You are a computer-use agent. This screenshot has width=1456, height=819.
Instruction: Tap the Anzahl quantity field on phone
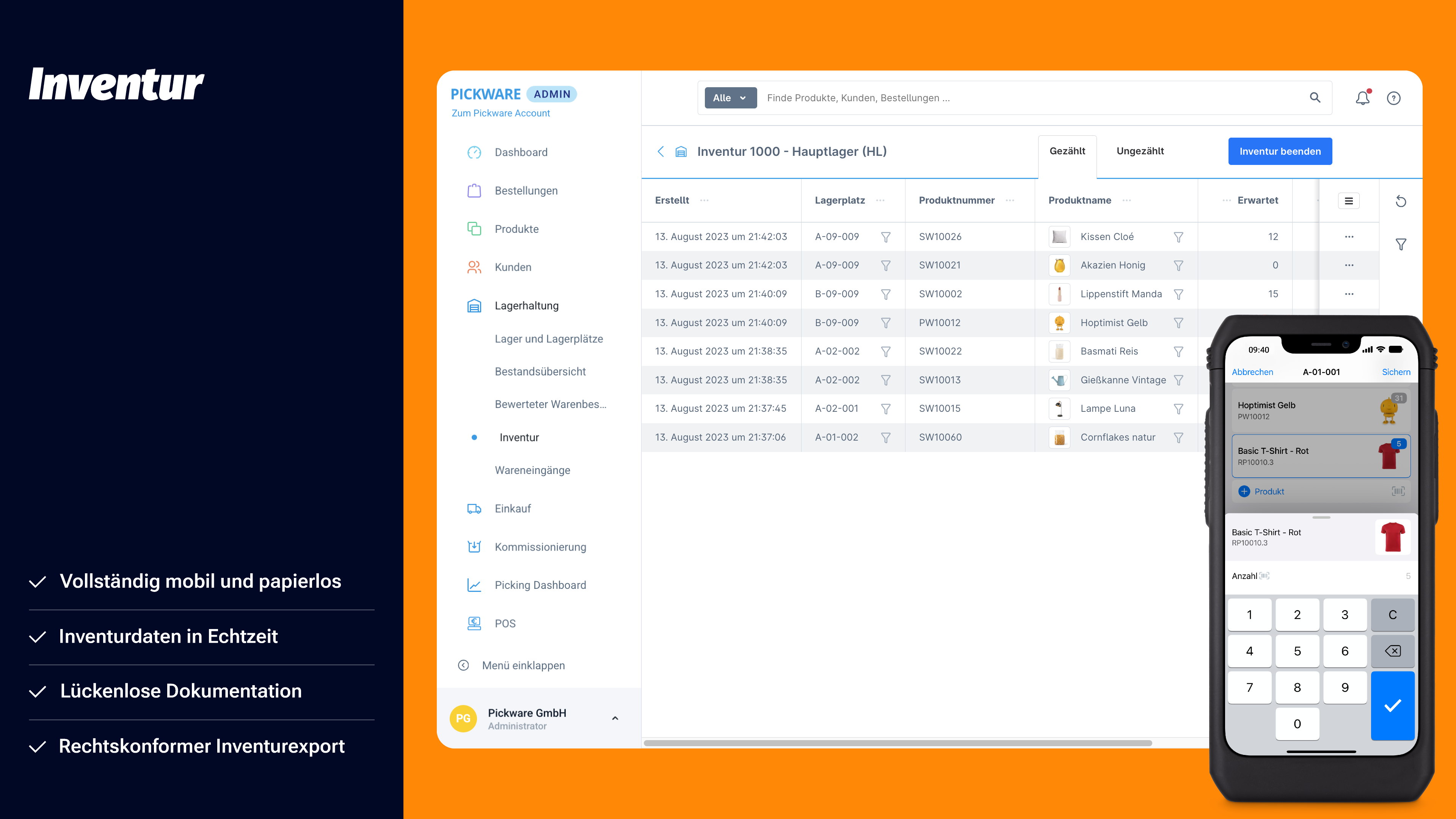click(1321, 576)
